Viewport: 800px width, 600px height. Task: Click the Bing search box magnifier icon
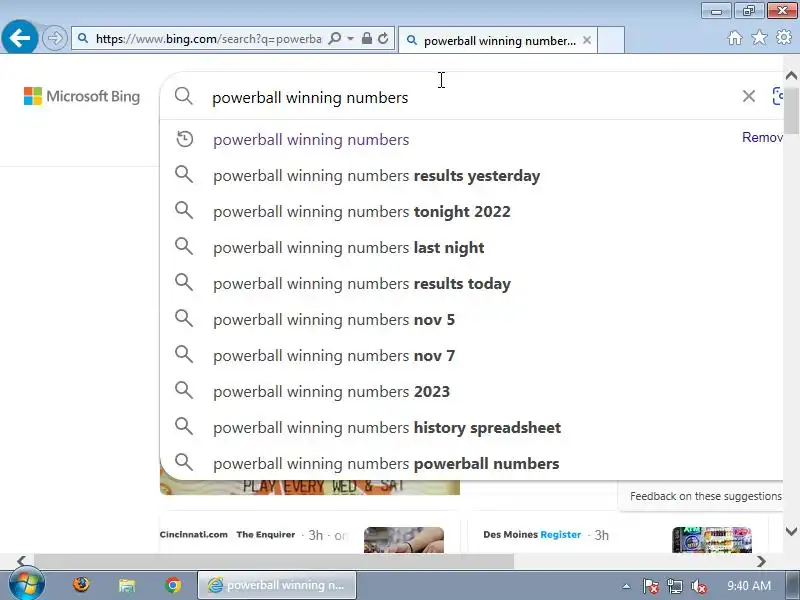click(x=184, y=96)
